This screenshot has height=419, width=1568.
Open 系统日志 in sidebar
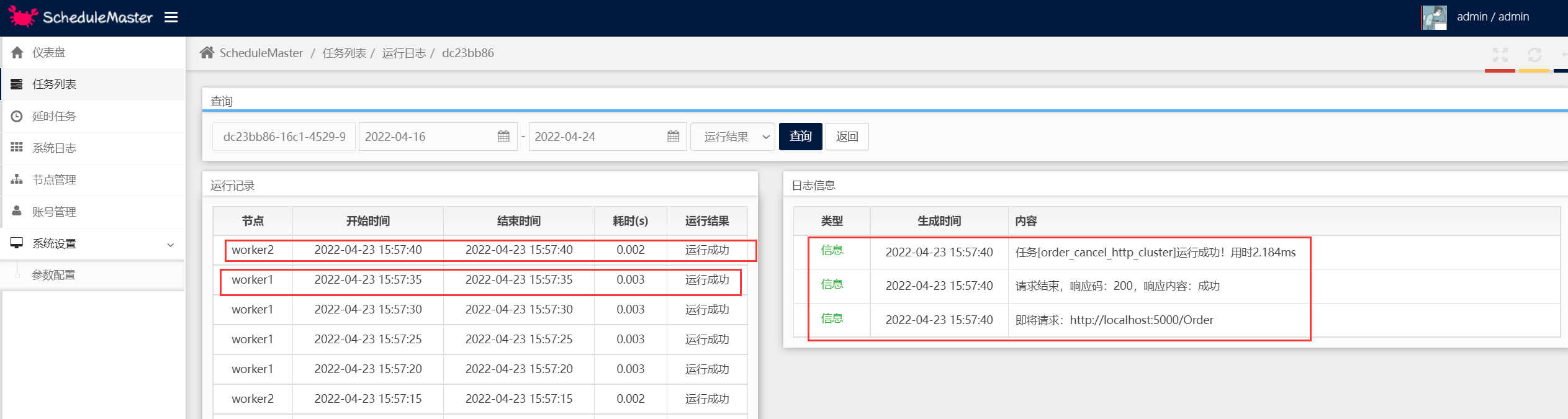(93, 148)
